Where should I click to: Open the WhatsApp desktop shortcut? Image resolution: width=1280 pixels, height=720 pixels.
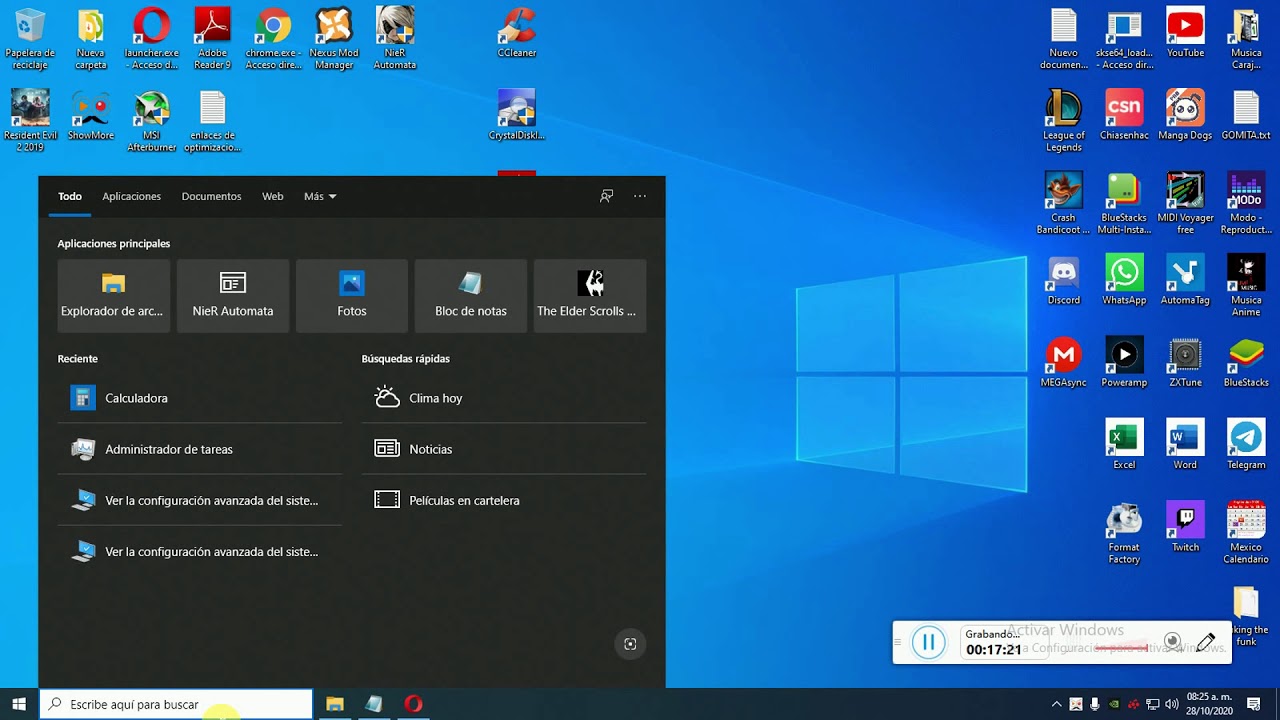(x=1124, y=280)
